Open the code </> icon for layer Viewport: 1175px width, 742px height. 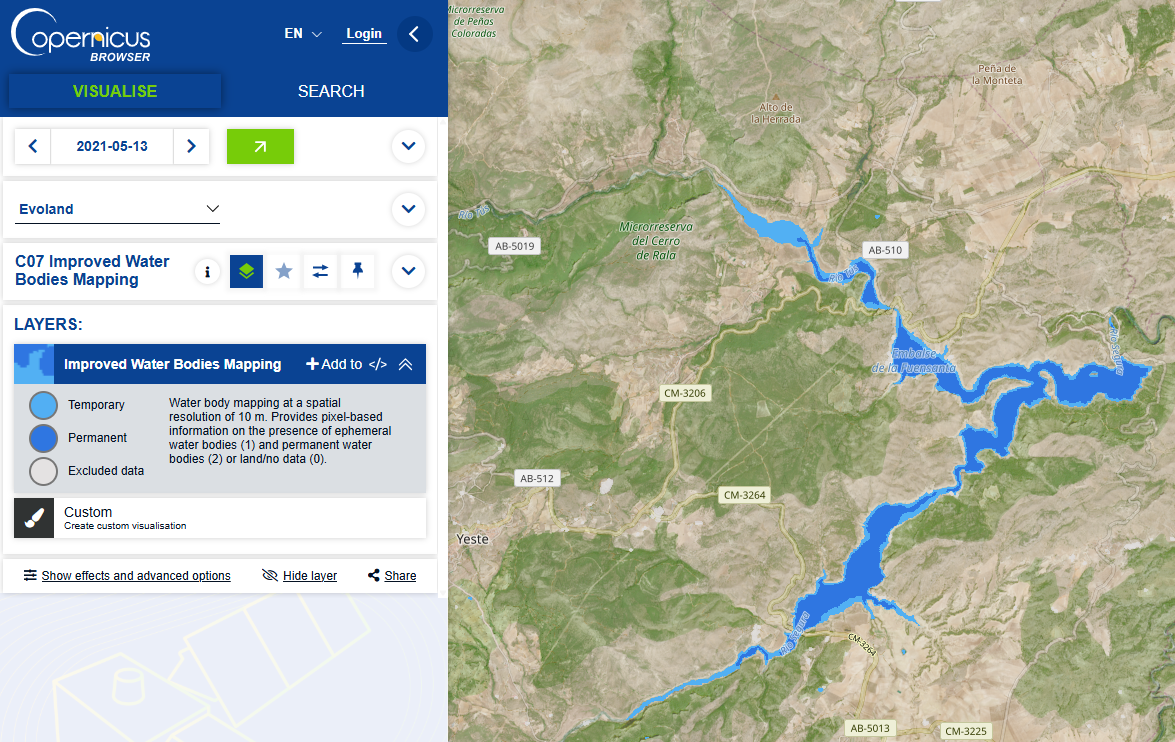tap(378, 364)
